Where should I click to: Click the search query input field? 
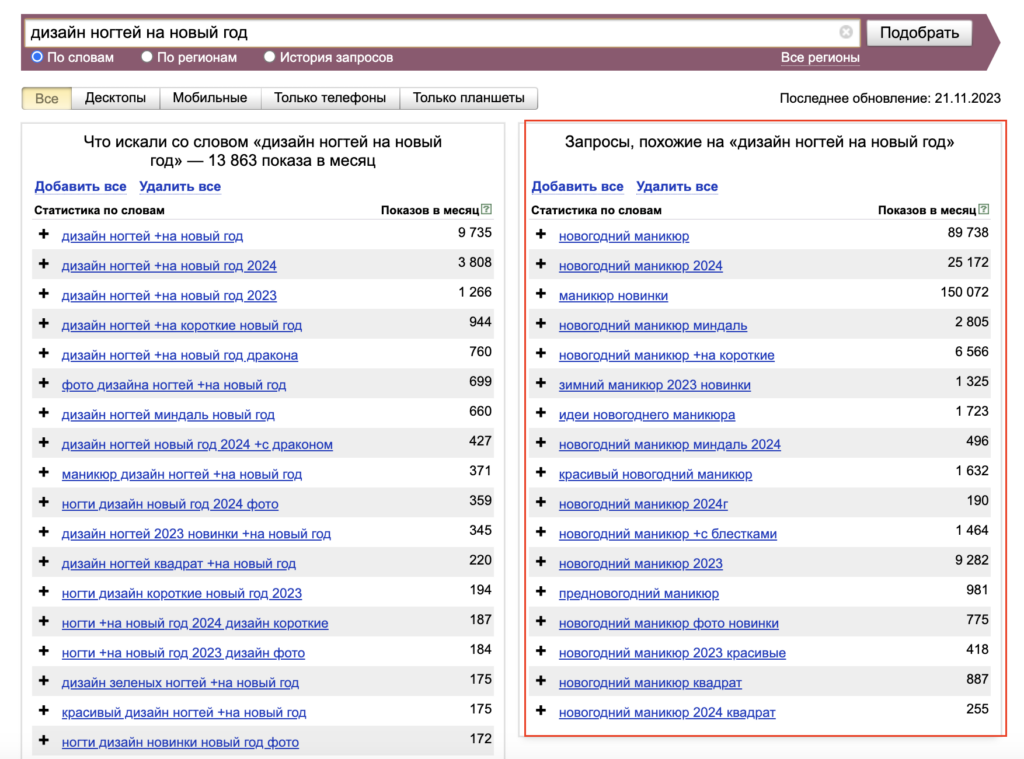430,32
